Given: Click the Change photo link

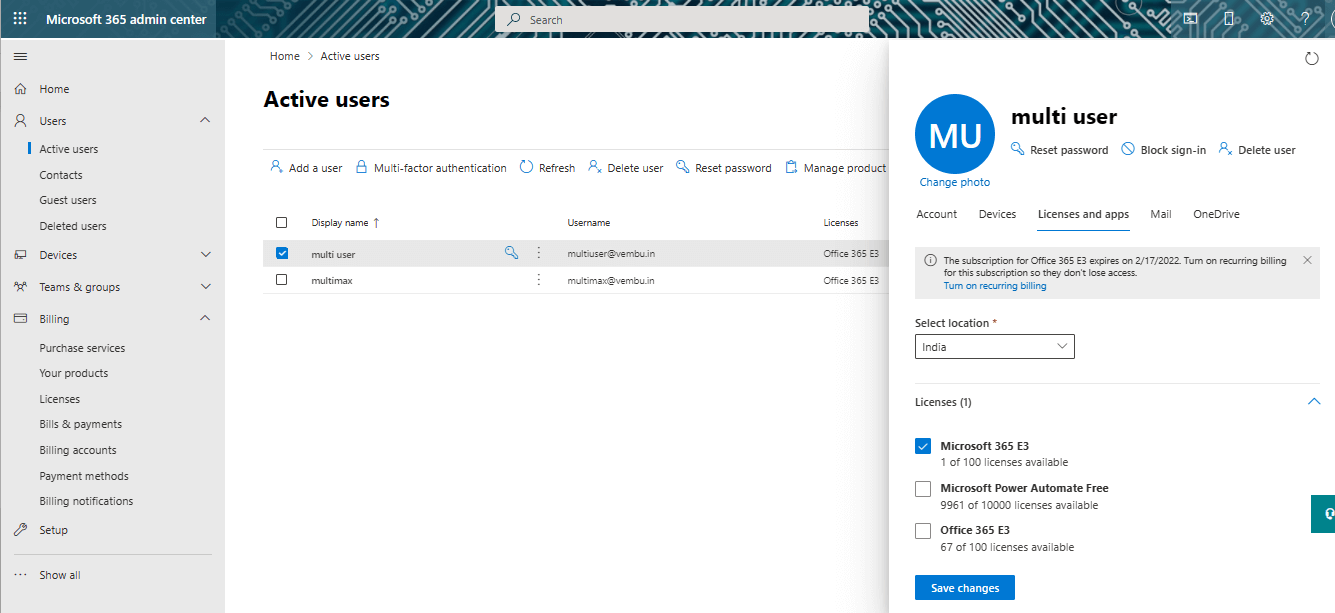Looking at the screenshot, I should pos(955,182).
